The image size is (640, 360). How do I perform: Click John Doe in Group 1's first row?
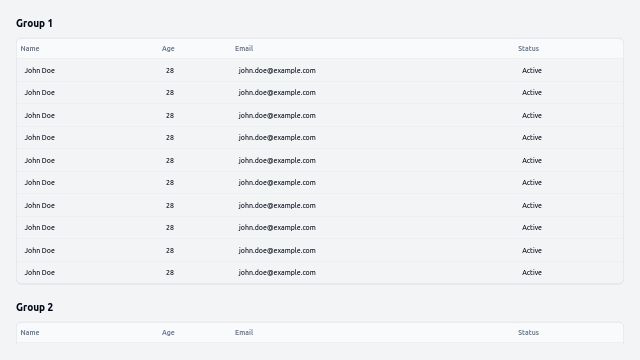click(40, 71)
